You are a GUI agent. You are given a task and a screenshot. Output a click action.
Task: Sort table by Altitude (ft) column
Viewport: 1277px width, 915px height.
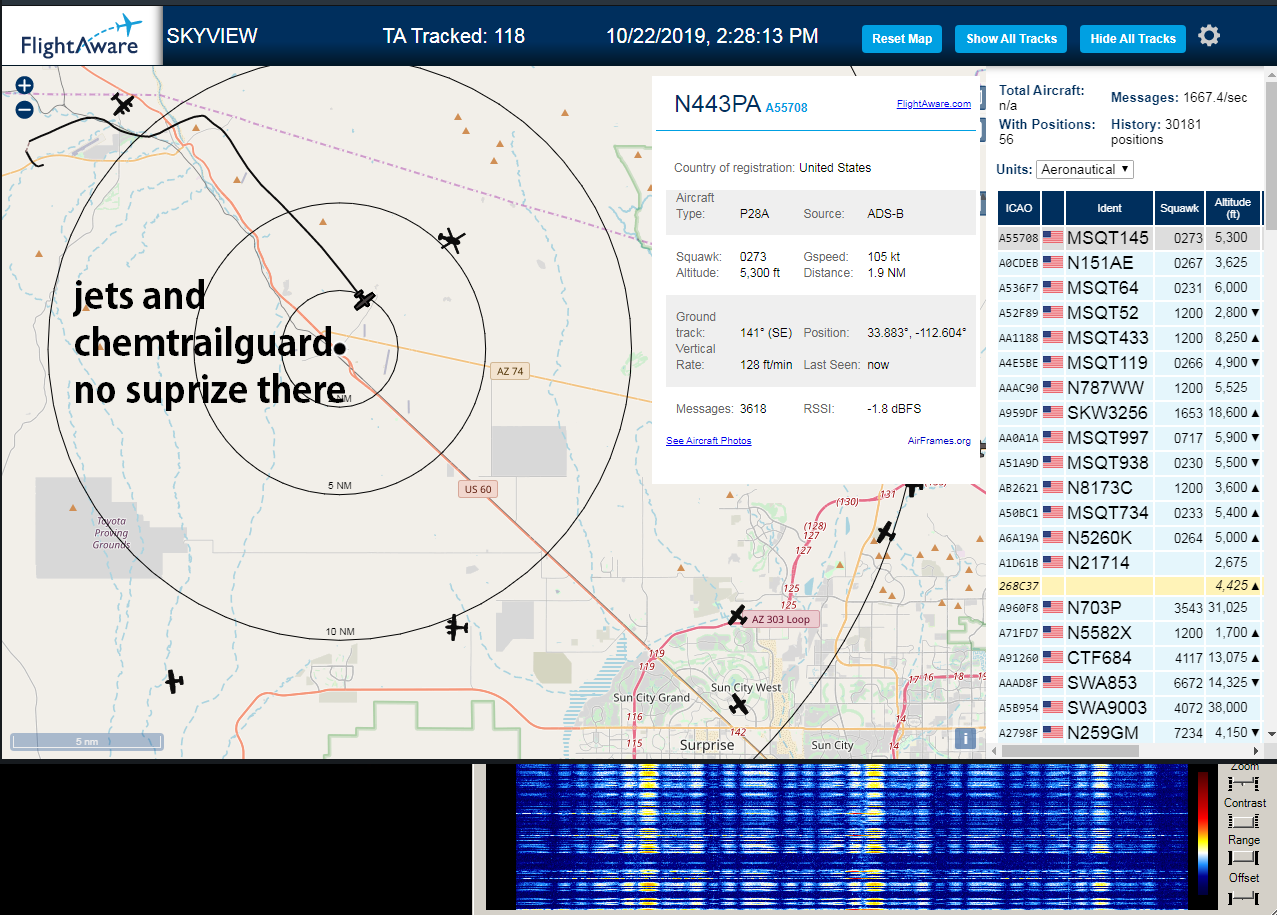pyautogui.click(x=1233, y=208)
